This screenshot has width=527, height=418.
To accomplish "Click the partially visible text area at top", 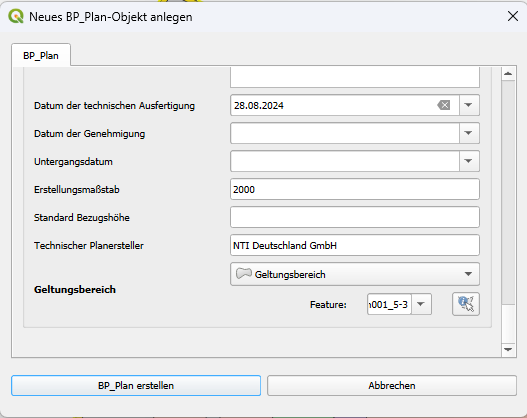I will coord(355,77).
